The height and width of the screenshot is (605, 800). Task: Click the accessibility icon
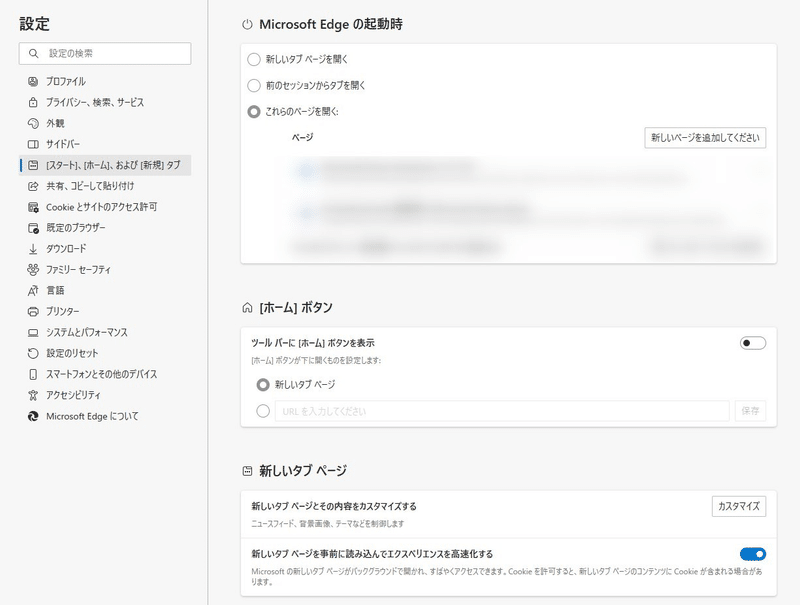[x=33, y=395]
